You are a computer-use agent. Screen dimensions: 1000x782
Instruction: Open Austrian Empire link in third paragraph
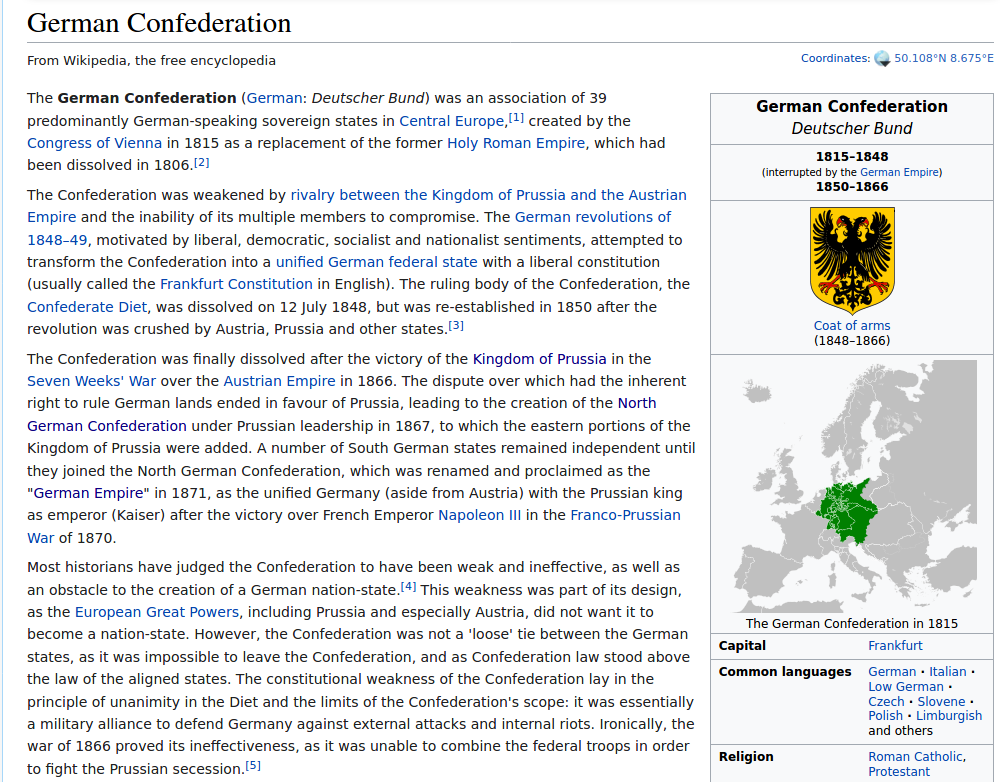coord(279,381)
